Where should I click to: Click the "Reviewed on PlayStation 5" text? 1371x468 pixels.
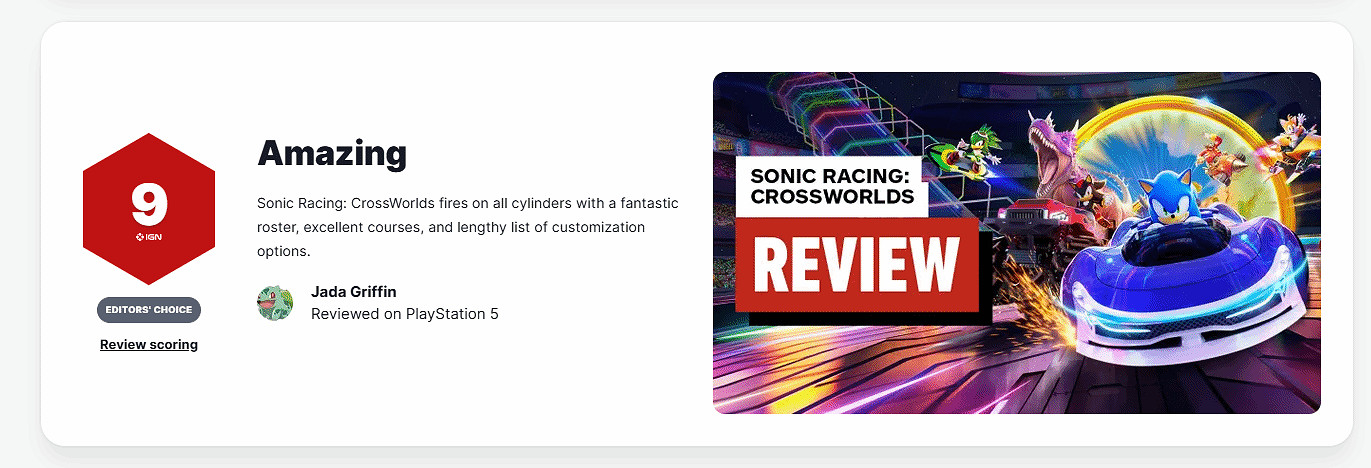[404, 314]
